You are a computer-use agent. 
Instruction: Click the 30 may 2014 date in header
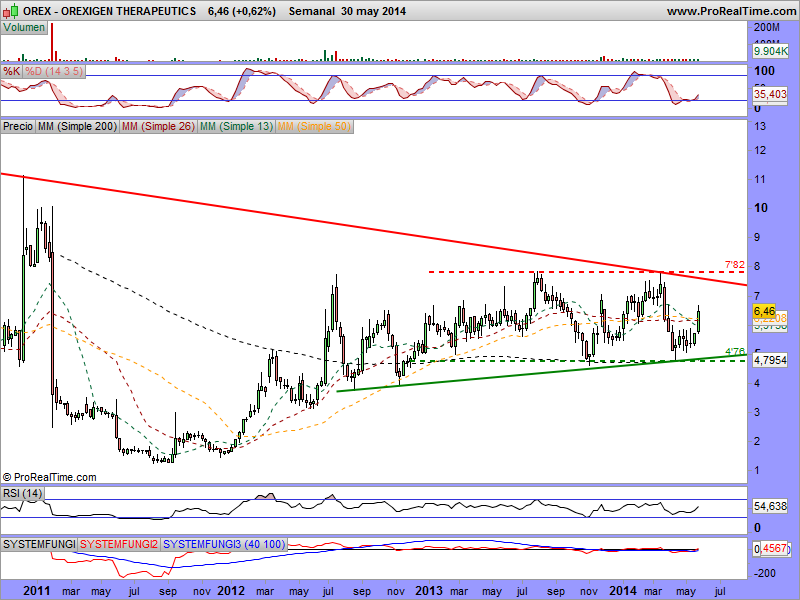coord(373,11)
